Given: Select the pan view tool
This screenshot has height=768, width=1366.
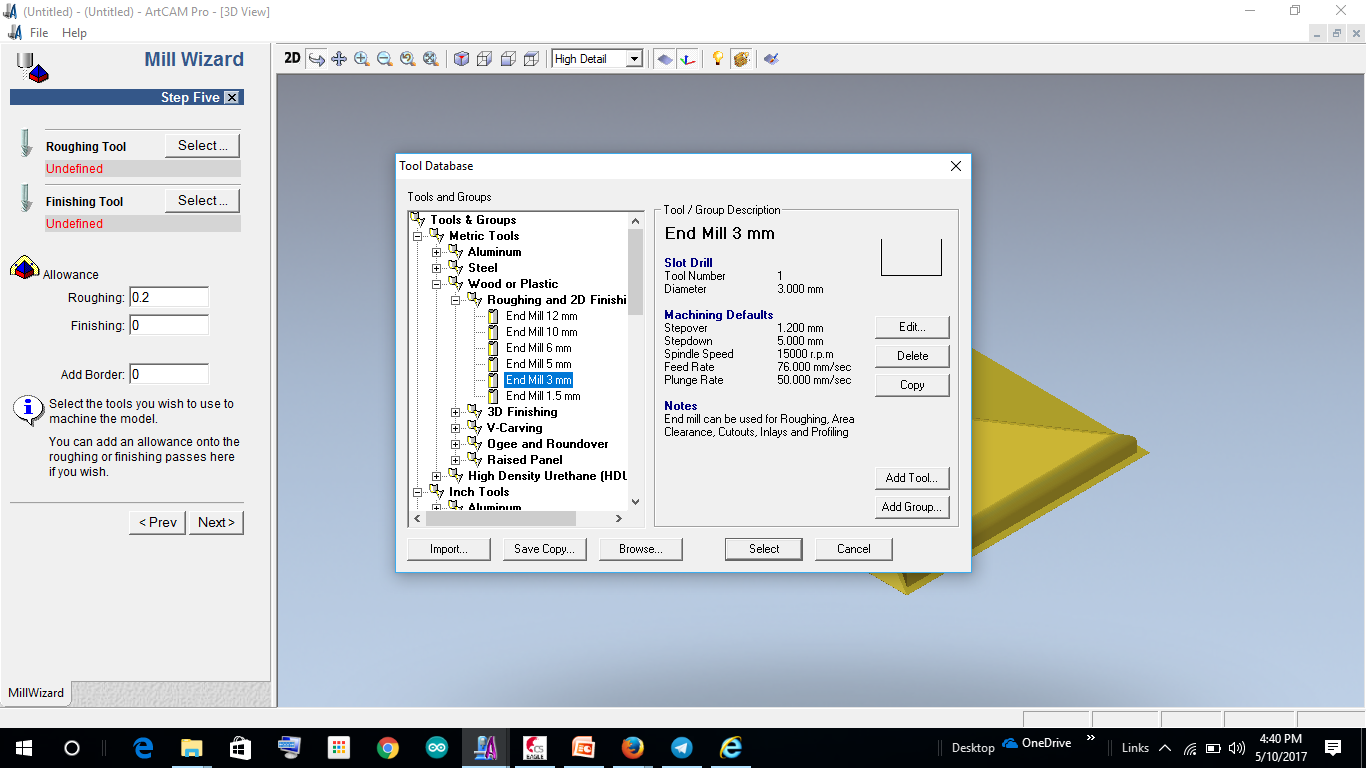Looking at the screenshot, I should pyautogui.click(x=339, y=59).
